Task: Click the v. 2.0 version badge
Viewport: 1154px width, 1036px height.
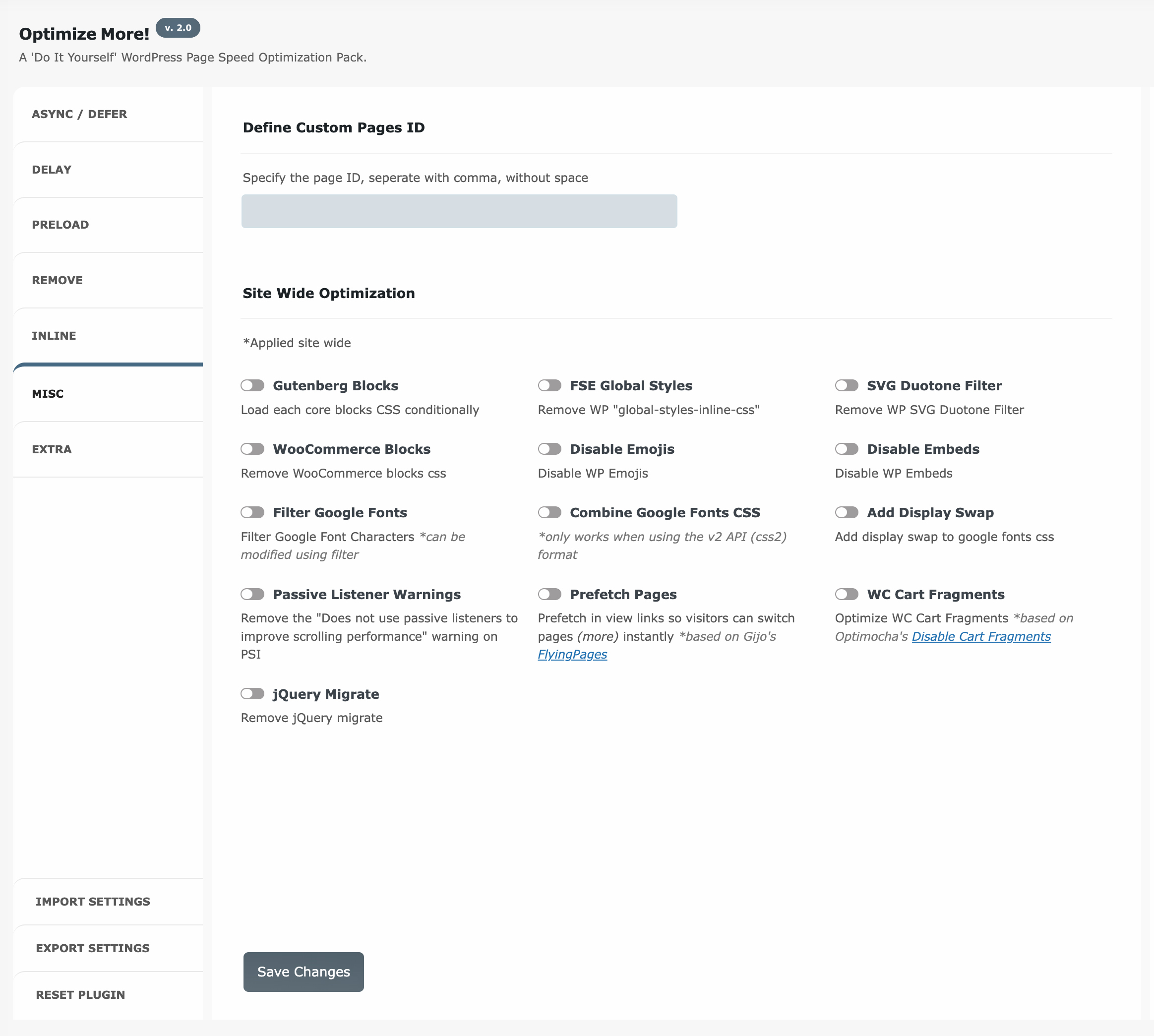Action: tap(178, 27)
